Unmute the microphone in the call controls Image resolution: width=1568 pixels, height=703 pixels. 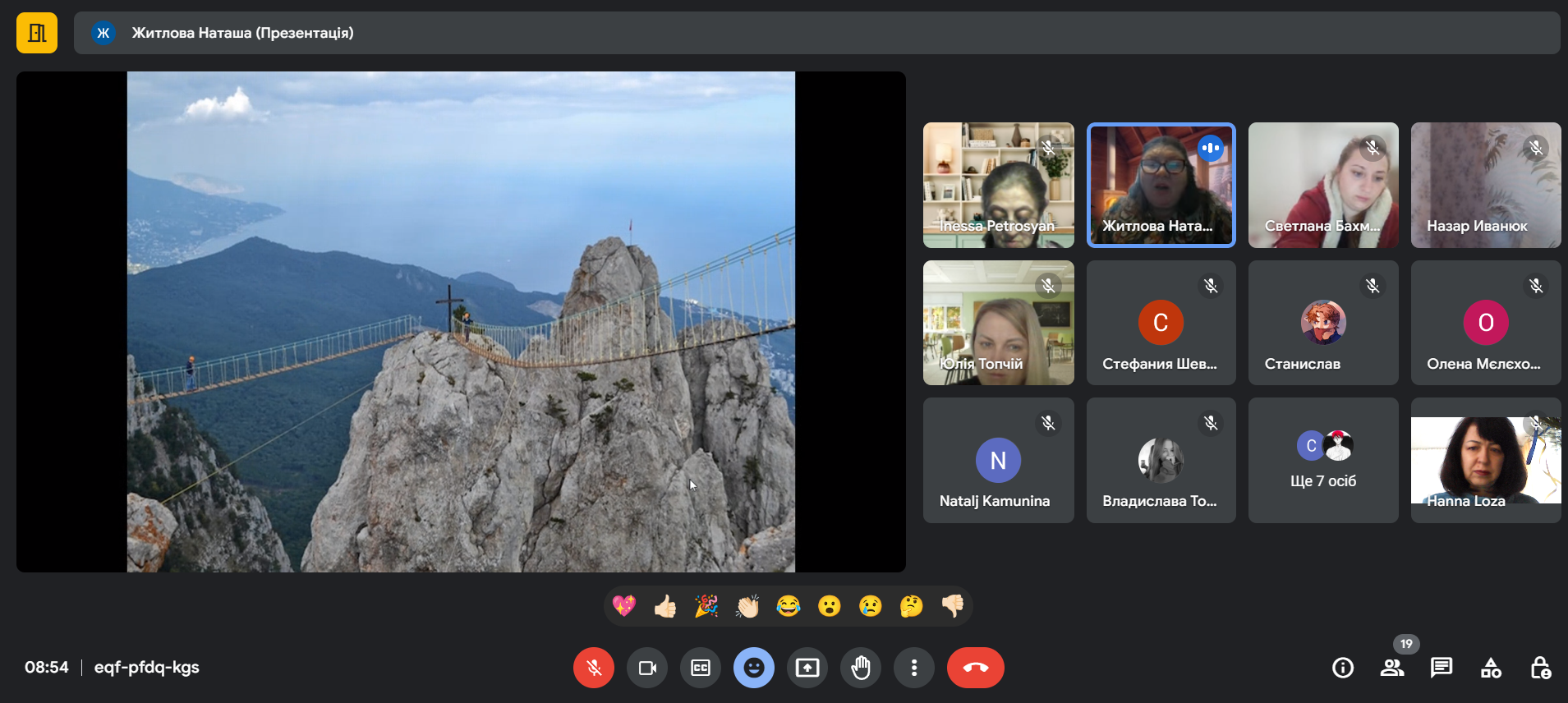click(593, 668)
